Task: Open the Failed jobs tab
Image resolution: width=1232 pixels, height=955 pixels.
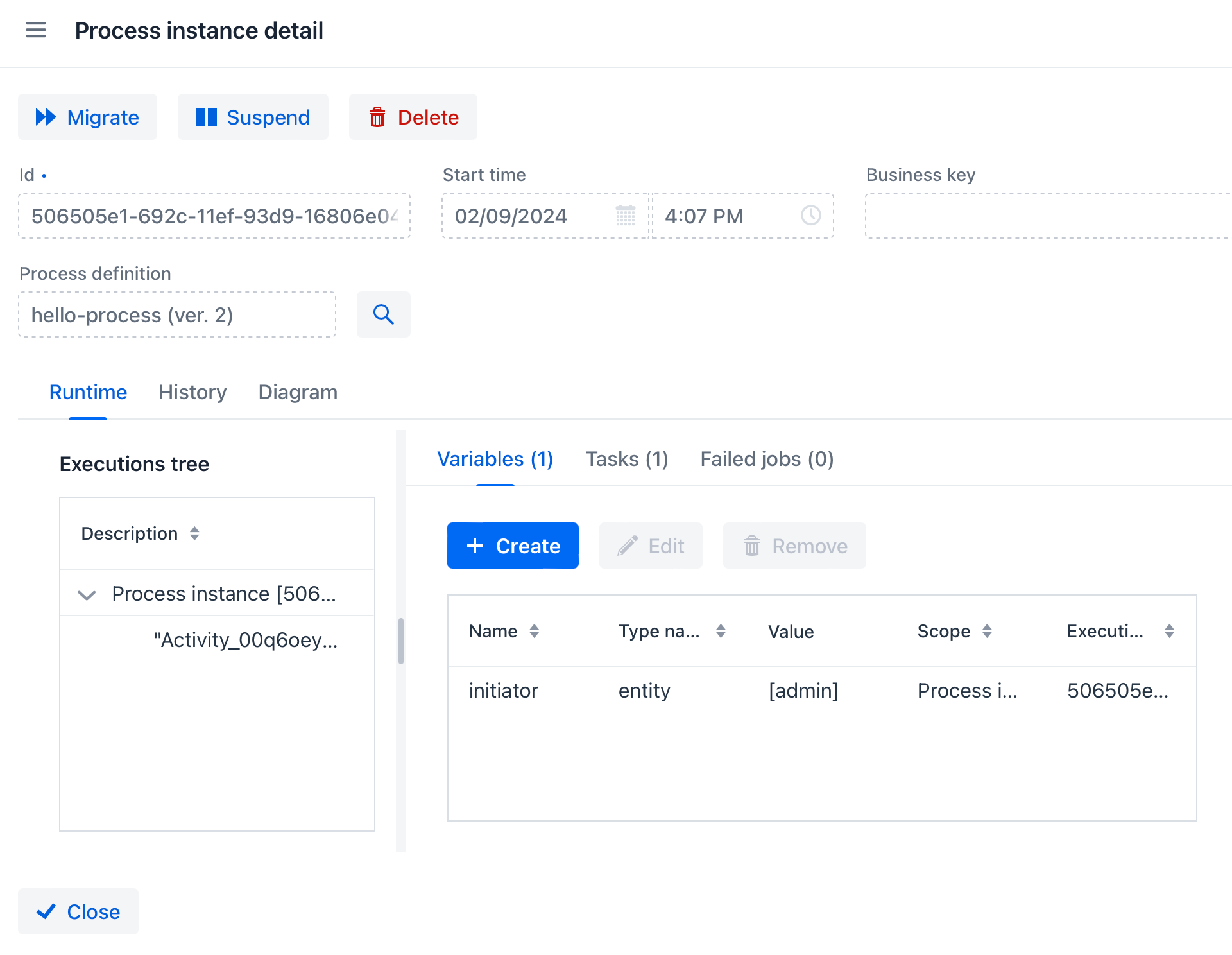Action: (766, 459)
